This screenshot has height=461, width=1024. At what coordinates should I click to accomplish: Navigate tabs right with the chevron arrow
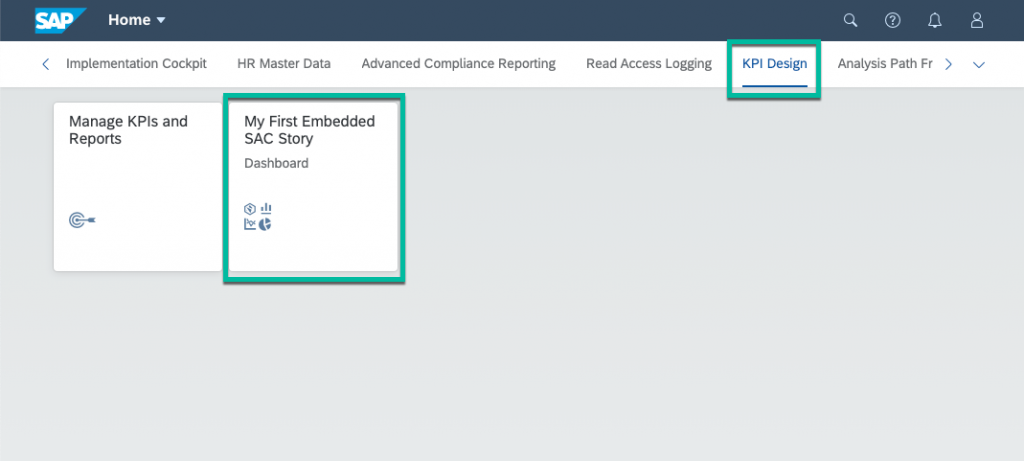[949, 64]
